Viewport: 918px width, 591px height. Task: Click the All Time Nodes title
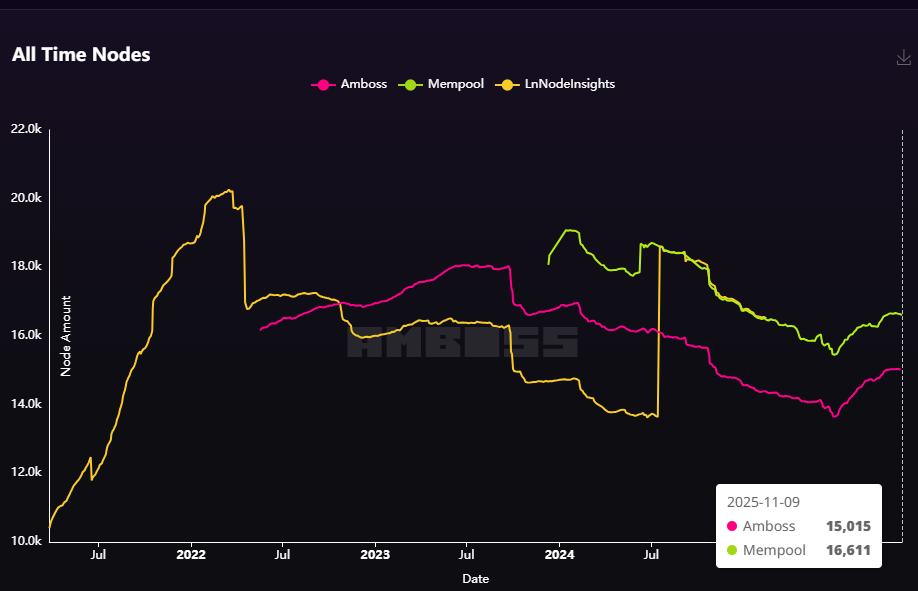(x=81, y=54)
